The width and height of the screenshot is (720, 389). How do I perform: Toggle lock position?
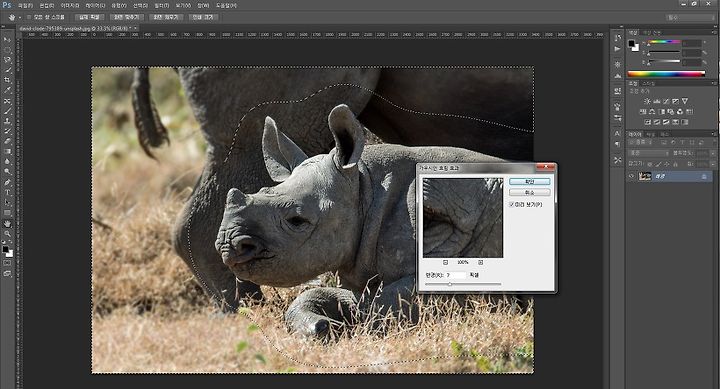[x=667, y=164]
